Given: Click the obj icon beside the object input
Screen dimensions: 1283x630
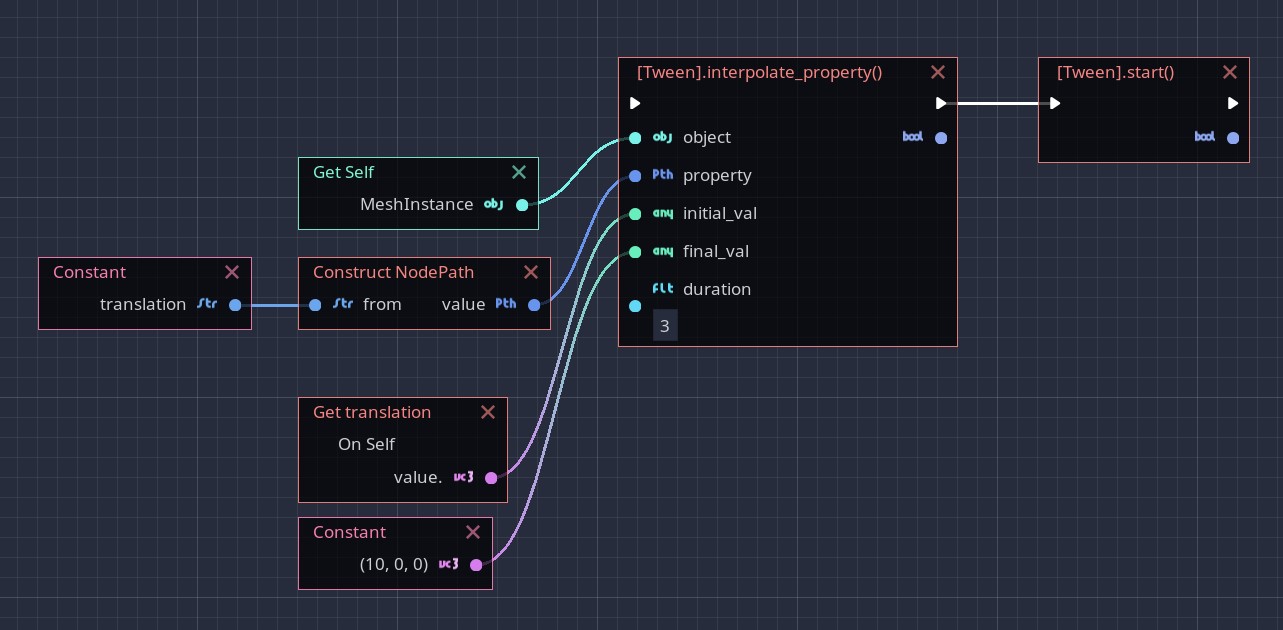Looking at the screenshot, I should [661, 137].
